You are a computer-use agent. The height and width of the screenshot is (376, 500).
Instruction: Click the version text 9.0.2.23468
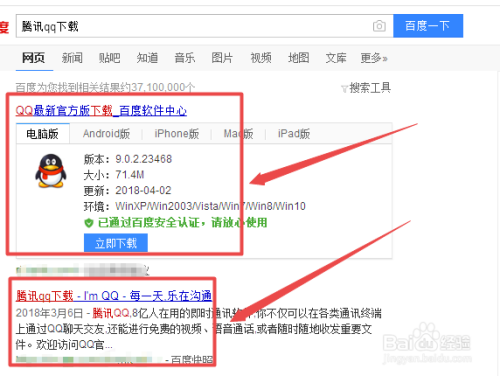[x=144, y=159]
